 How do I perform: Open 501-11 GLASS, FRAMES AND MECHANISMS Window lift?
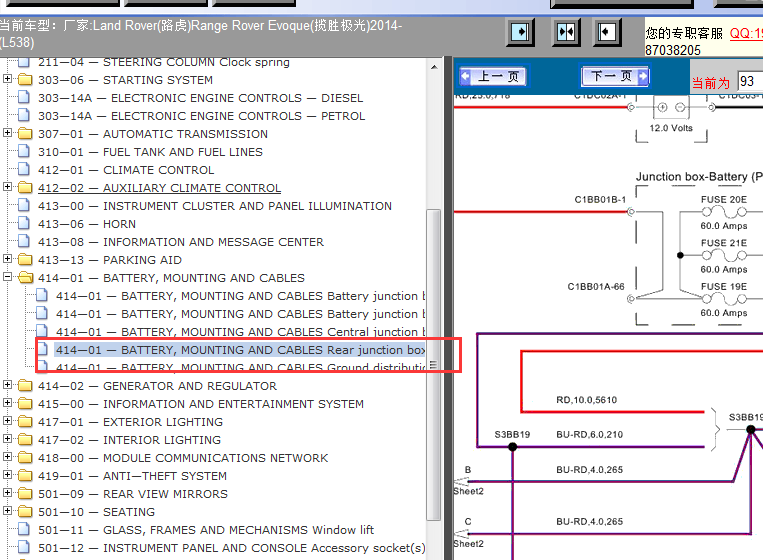[206, 530]
